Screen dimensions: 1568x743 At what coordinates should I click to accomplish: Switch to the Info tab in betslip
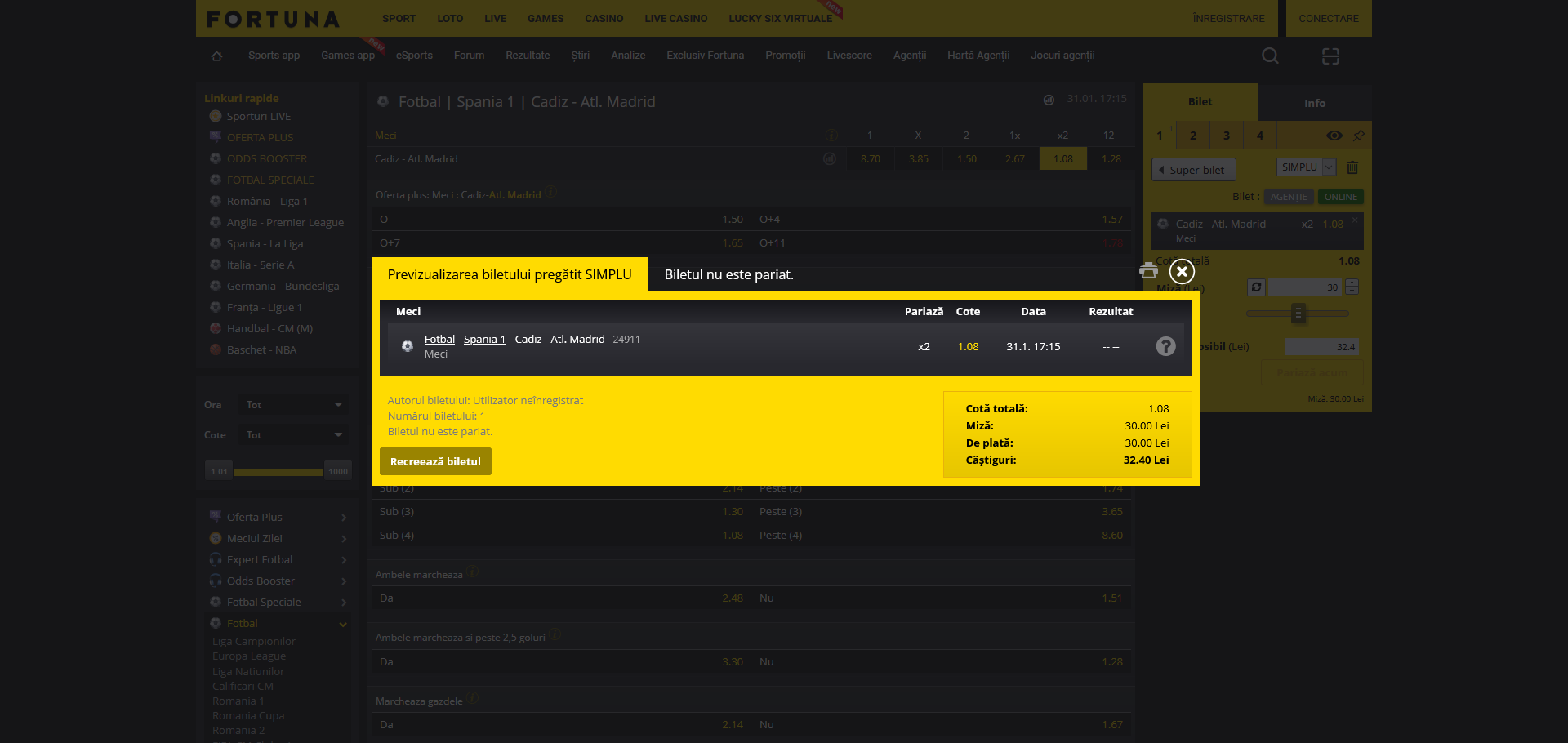click(1315, 103)
